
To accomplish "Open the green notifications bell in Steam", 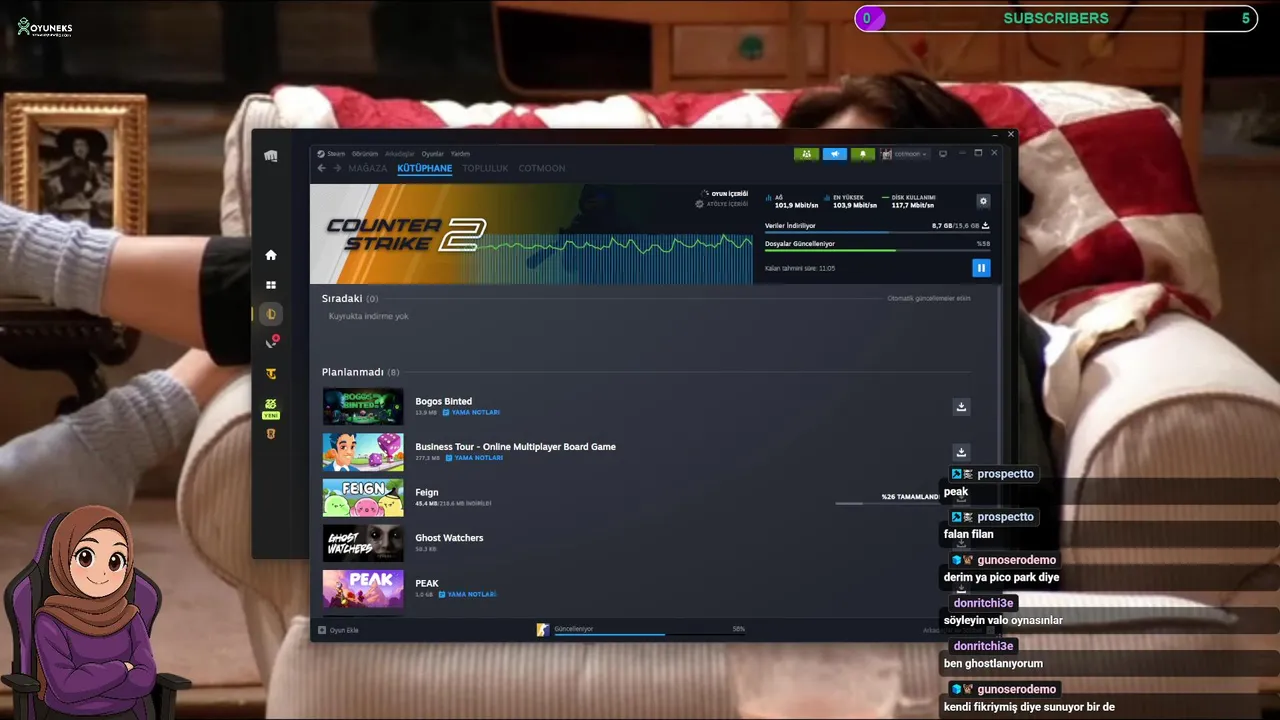I will coord(862,154).
